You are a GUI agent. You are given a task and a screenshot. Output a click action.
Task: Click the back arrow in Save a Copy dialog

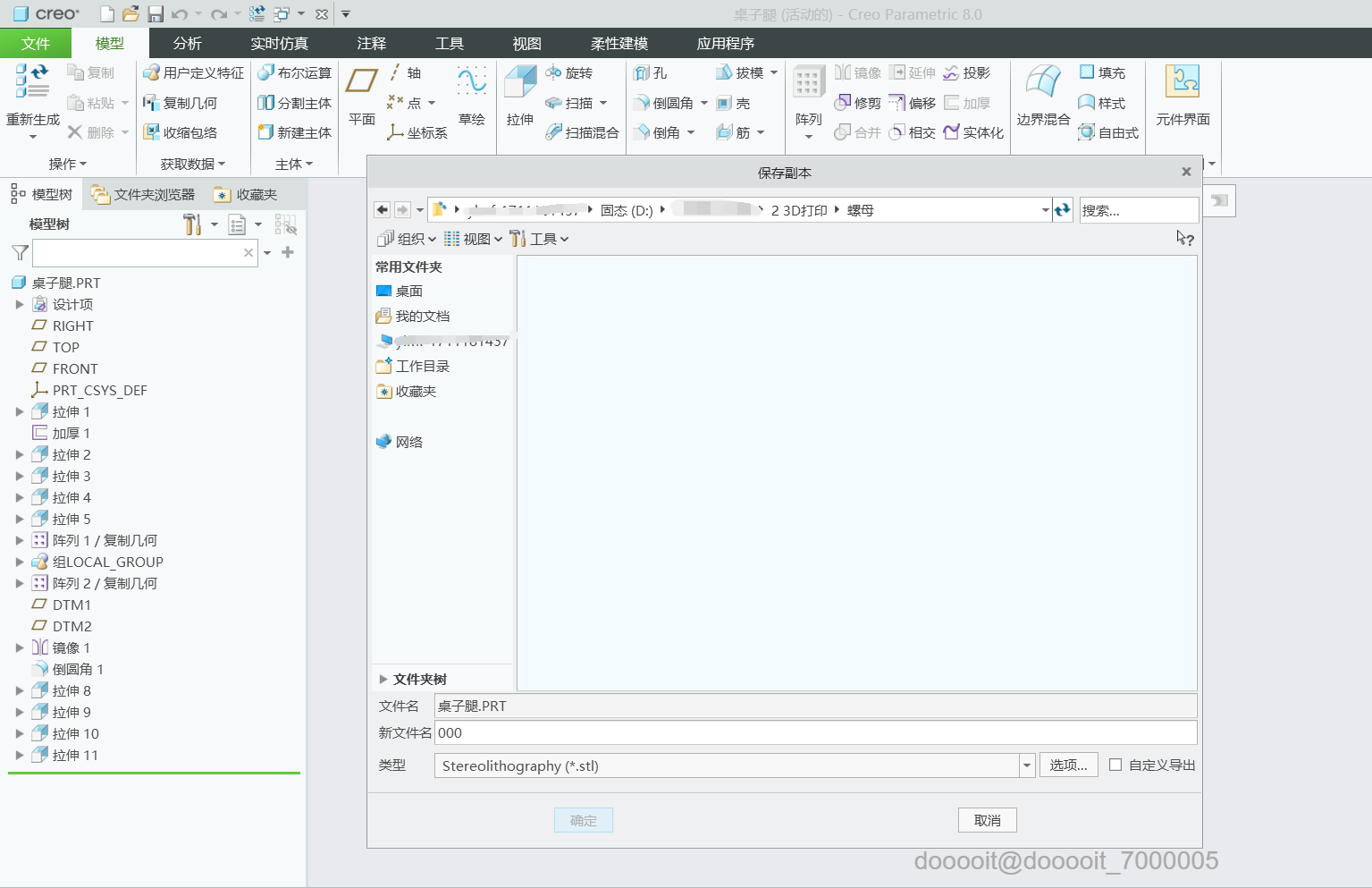[x=383, y=209]
